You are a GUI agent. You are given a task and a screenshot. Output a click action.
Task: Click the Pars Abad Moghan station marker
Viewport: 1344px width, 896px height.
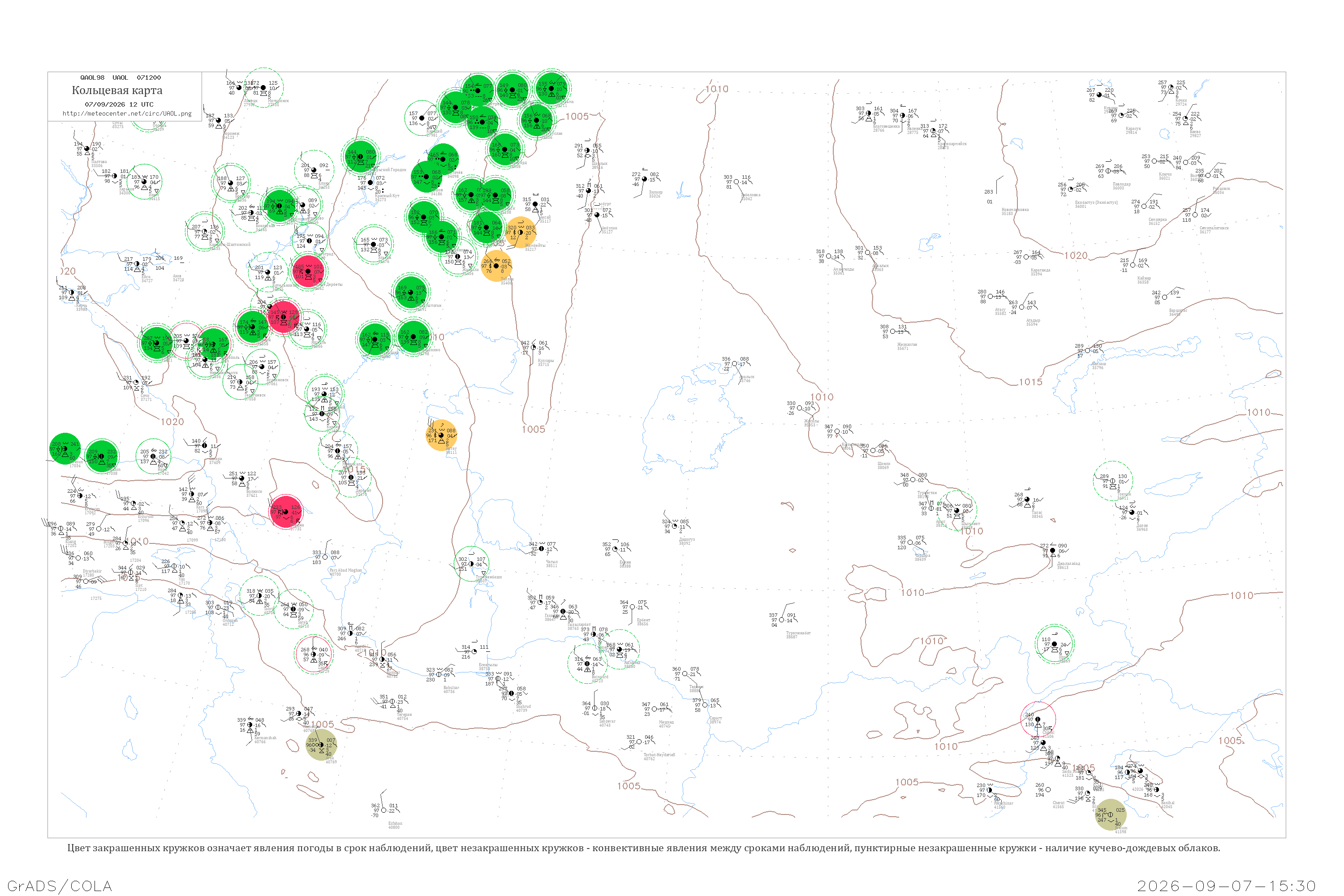tap(325, 556)
